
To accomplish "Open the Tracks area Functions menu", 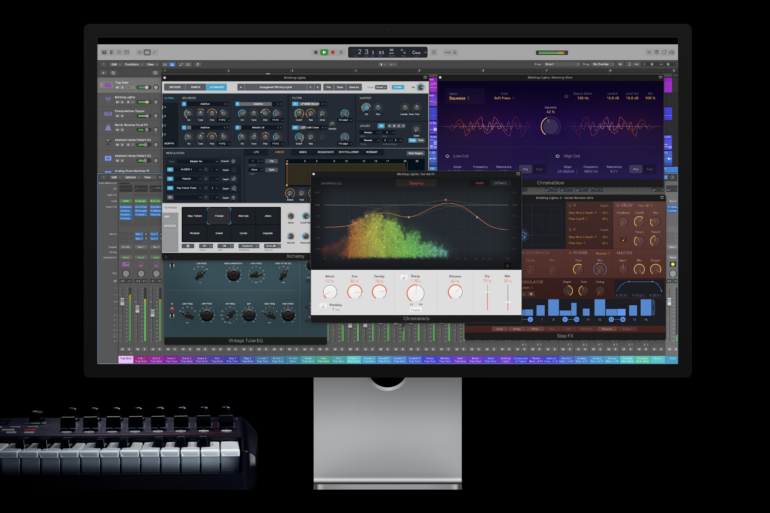I will click(132, 64).
